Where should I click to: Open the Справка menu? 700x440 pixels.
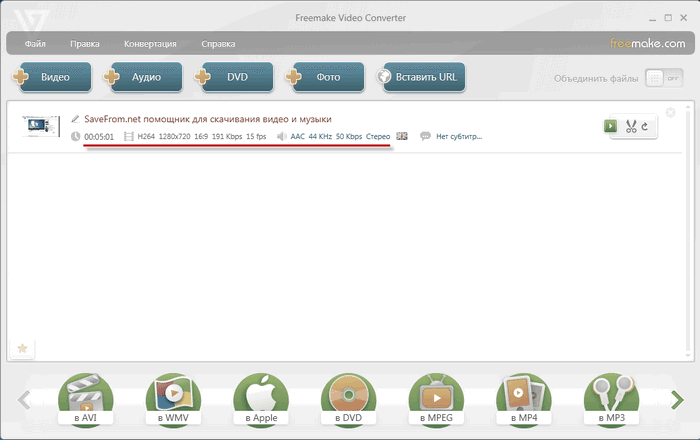tap(218, 44)
